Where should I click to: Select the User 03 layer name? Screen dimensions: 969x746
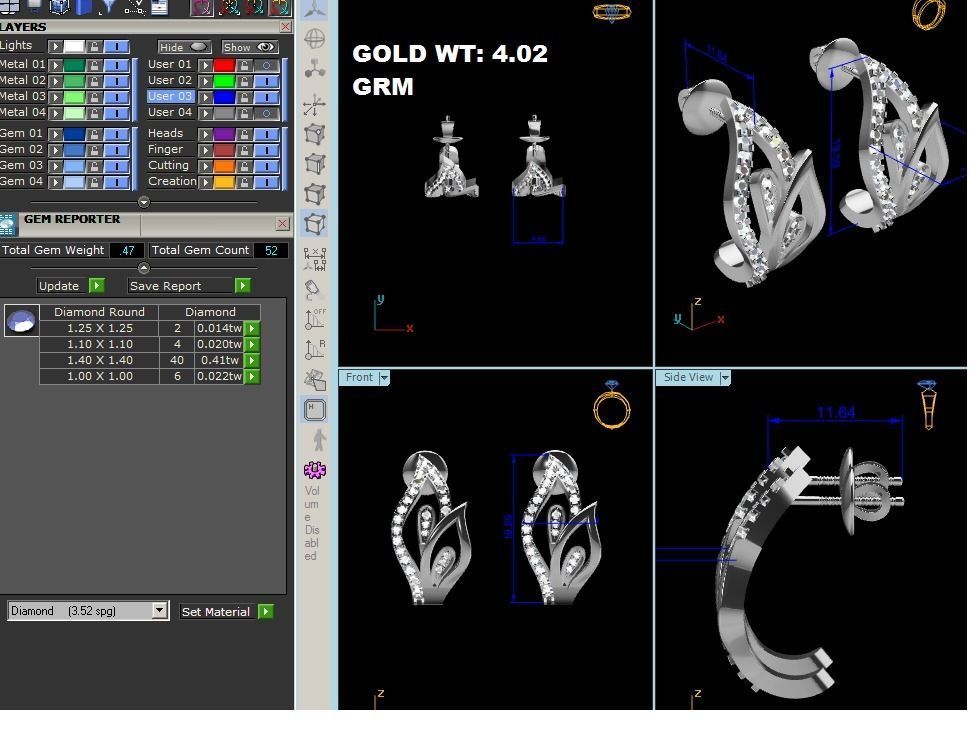[170, 96]
